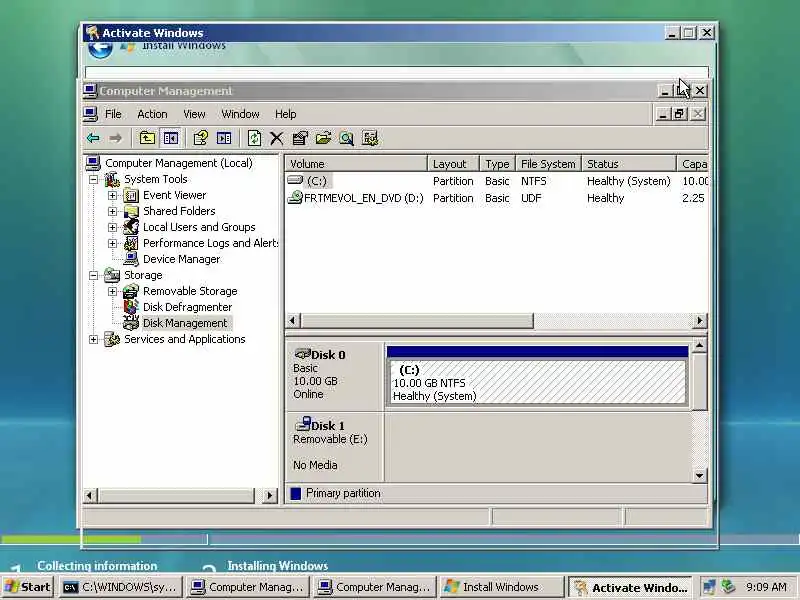This screenshot has height=600, width=800.
Task: Toggle the Show/Hide Console Tree icon
Action: 170,138
